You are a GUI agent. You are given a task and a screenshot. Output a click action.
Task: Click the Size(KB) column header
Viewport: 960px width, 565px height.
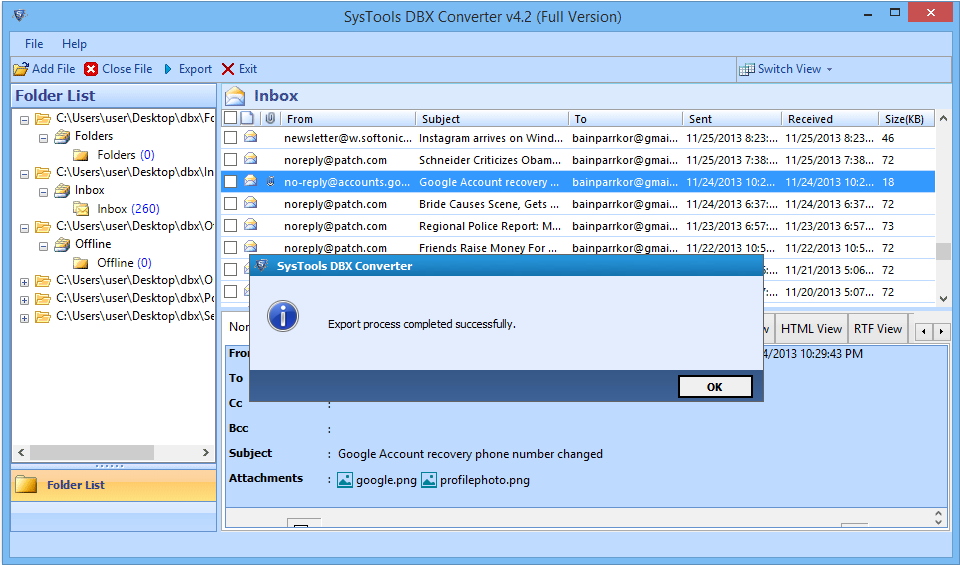click(906, 119)
